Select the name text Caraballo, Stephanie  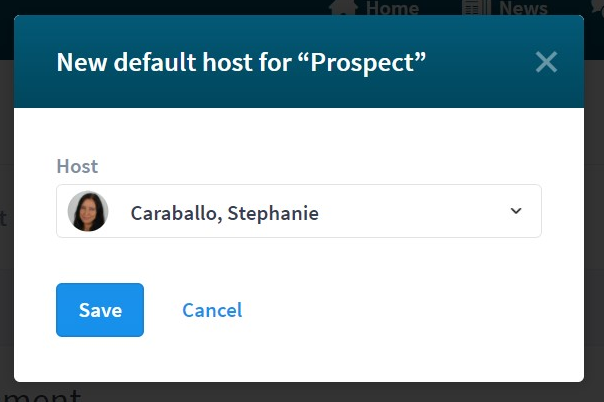coord(225,213)
